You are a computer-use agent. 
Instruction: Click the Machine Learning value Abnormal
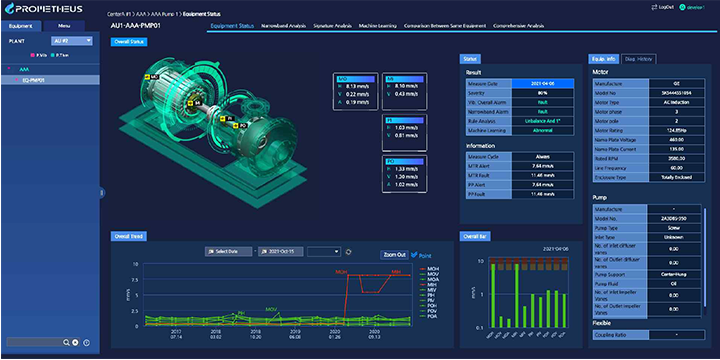click(x=543, y=130)
